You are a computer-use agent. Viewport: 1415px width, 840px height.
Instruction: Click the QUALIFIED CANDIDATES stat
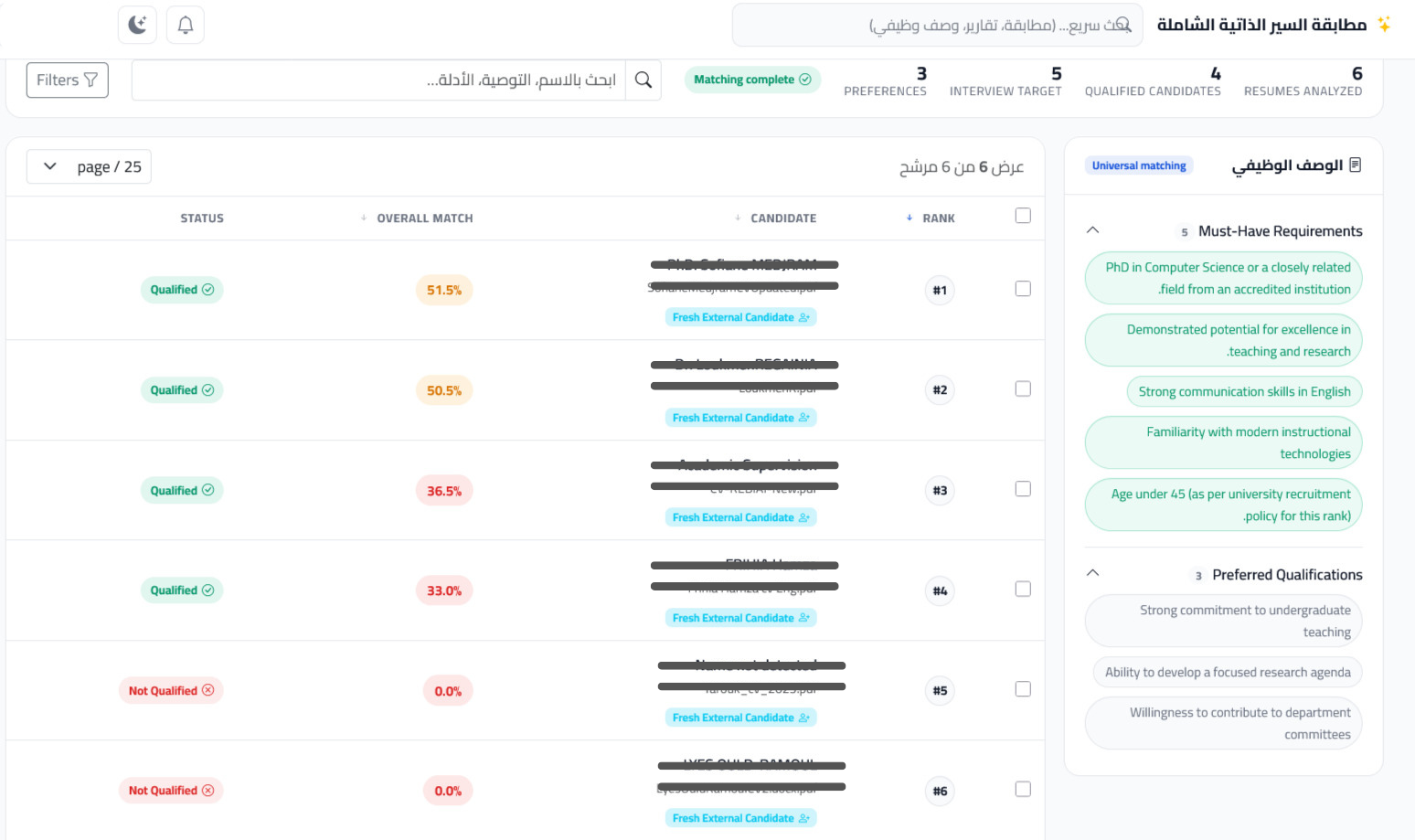(x=1153, y=80)
